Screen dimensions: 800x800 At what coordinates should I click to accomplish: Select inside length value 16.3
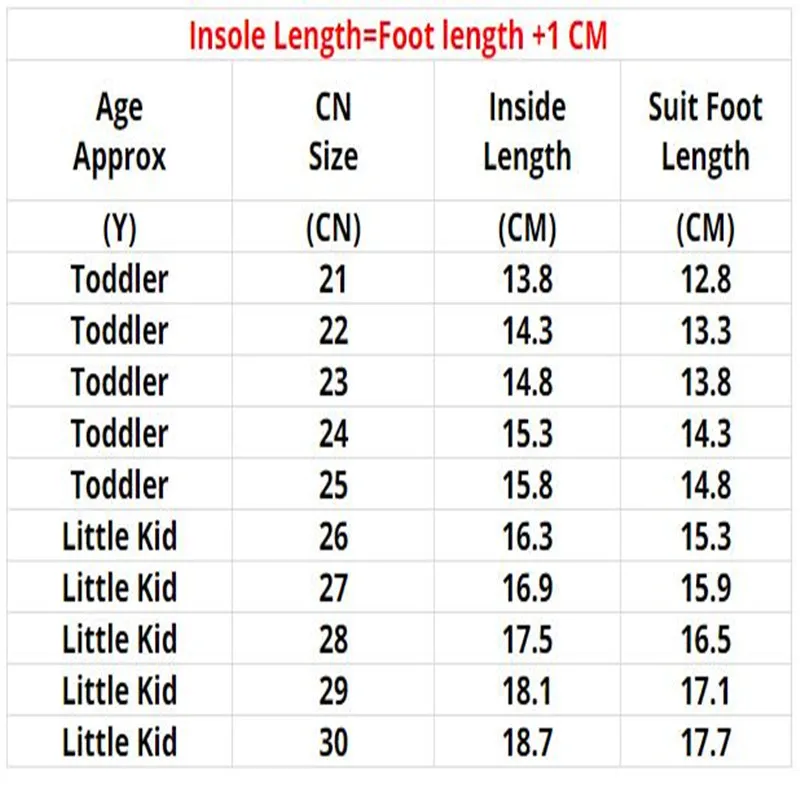pyautogui.click(x=528, y=537)
